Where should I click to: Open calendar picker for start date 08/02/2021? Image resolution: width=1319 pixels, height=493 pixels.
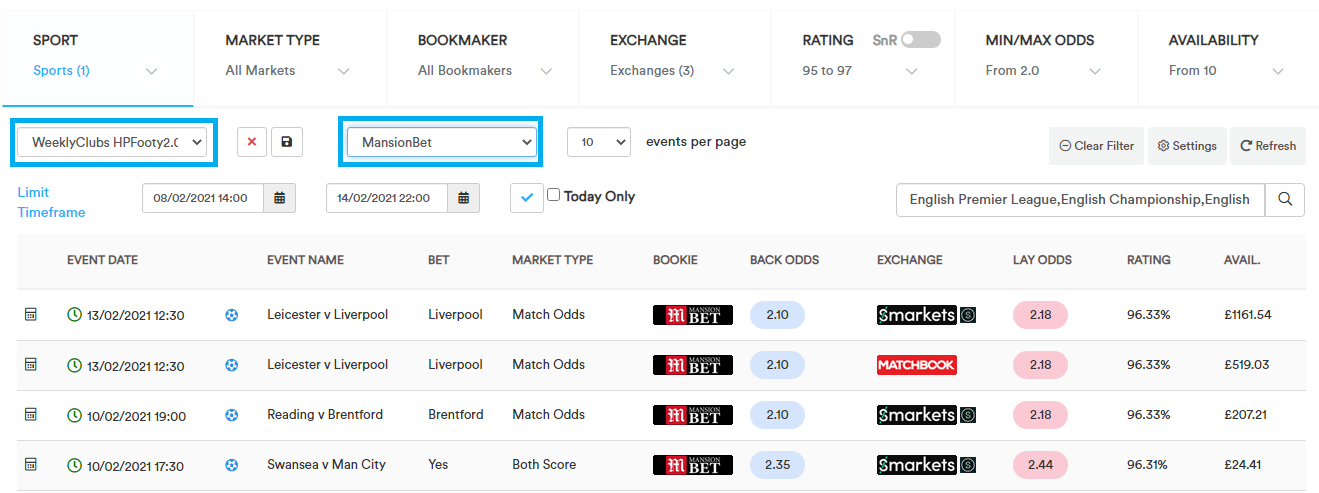click(280, 198)
